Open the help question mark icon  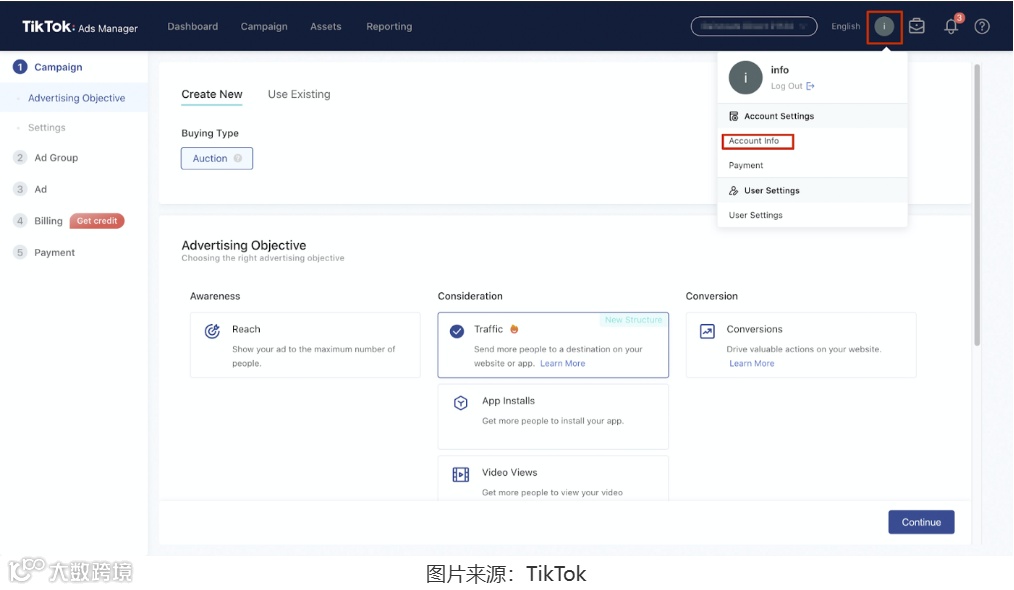tap(982, 27)
